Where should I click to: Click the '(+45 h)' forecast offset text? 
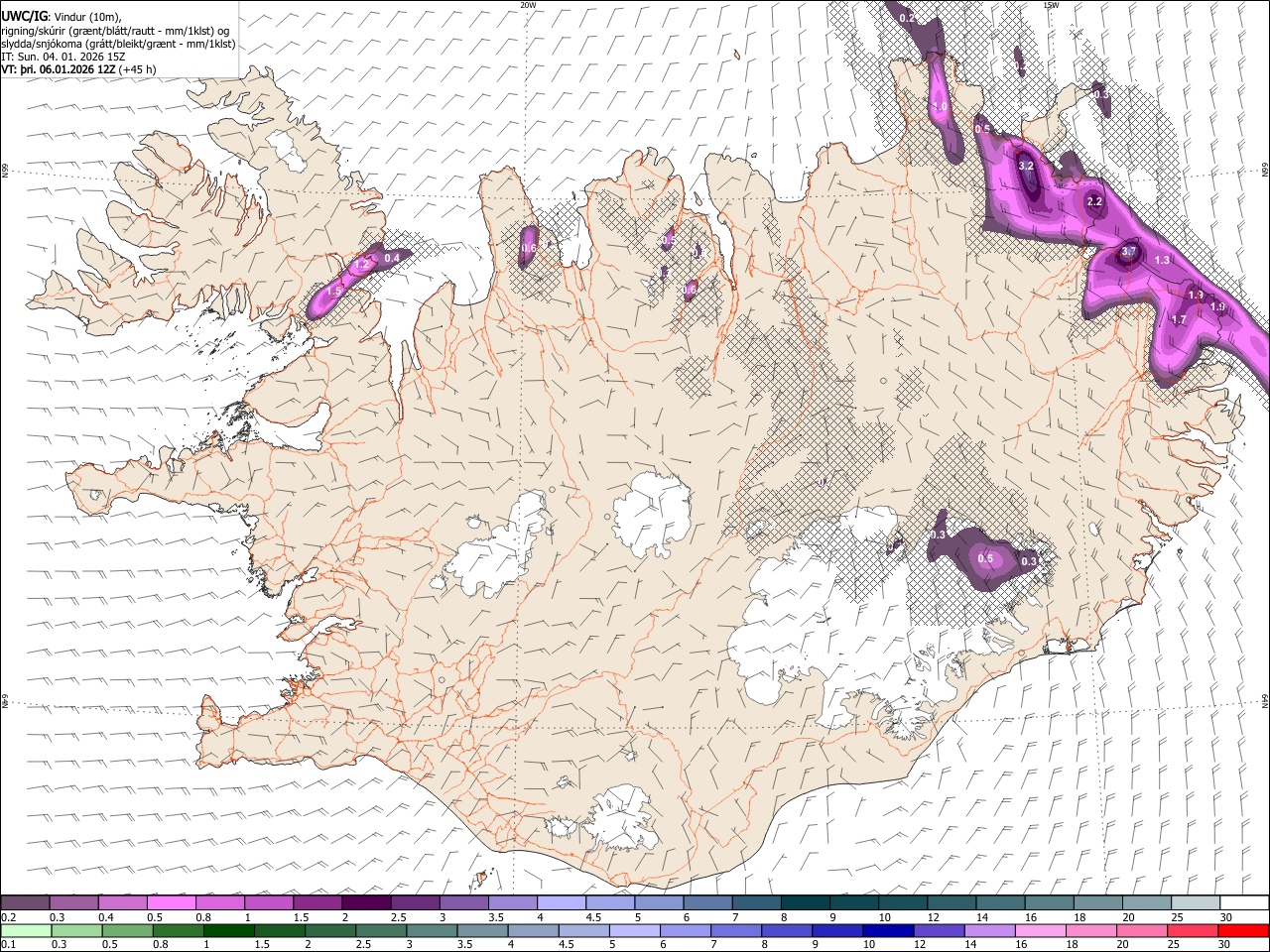tap(137, 70)
